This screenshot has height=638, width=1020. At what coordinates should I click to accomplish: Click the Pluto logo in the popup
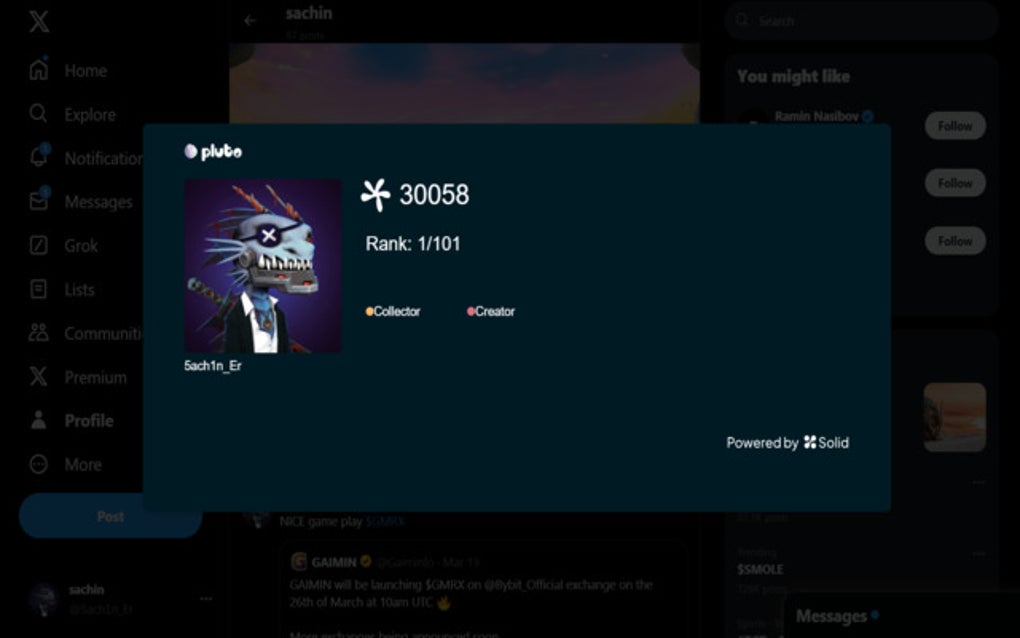pos(213,152)
